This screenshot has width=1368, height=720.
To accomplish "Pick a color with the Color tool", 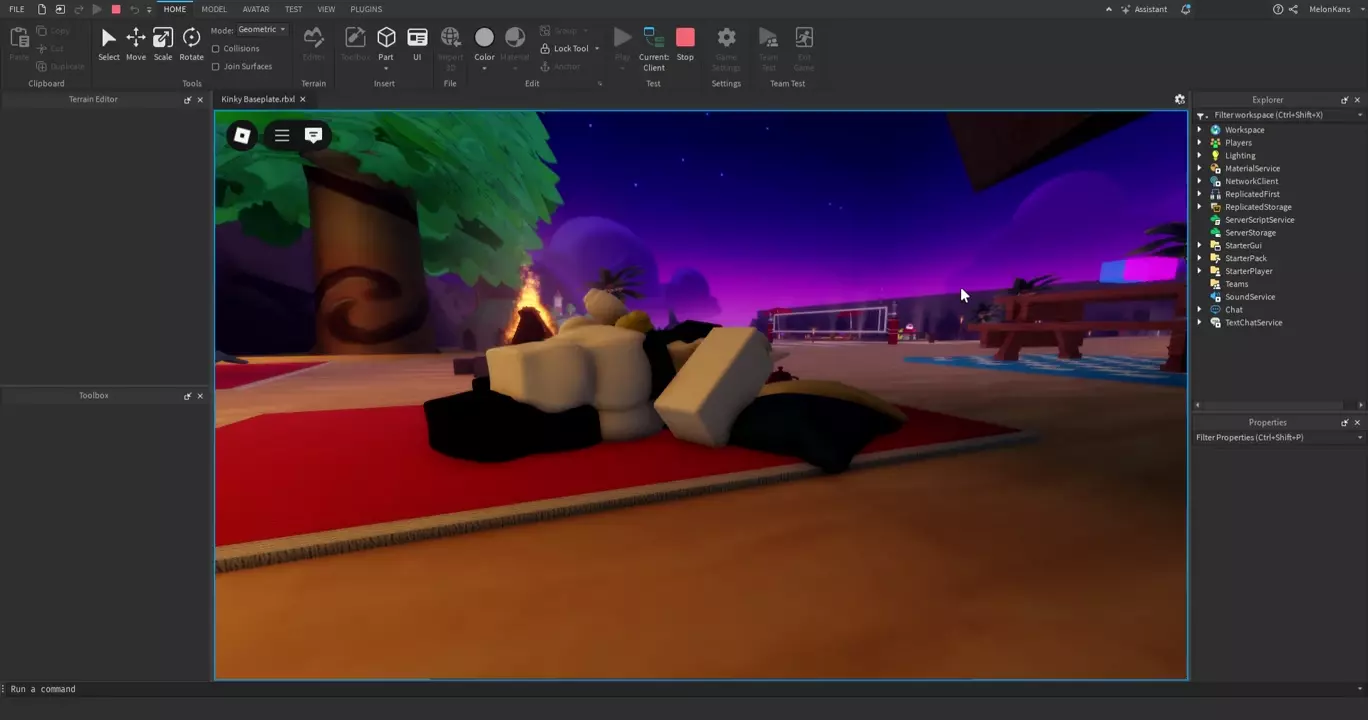I will tap(484, 44).
